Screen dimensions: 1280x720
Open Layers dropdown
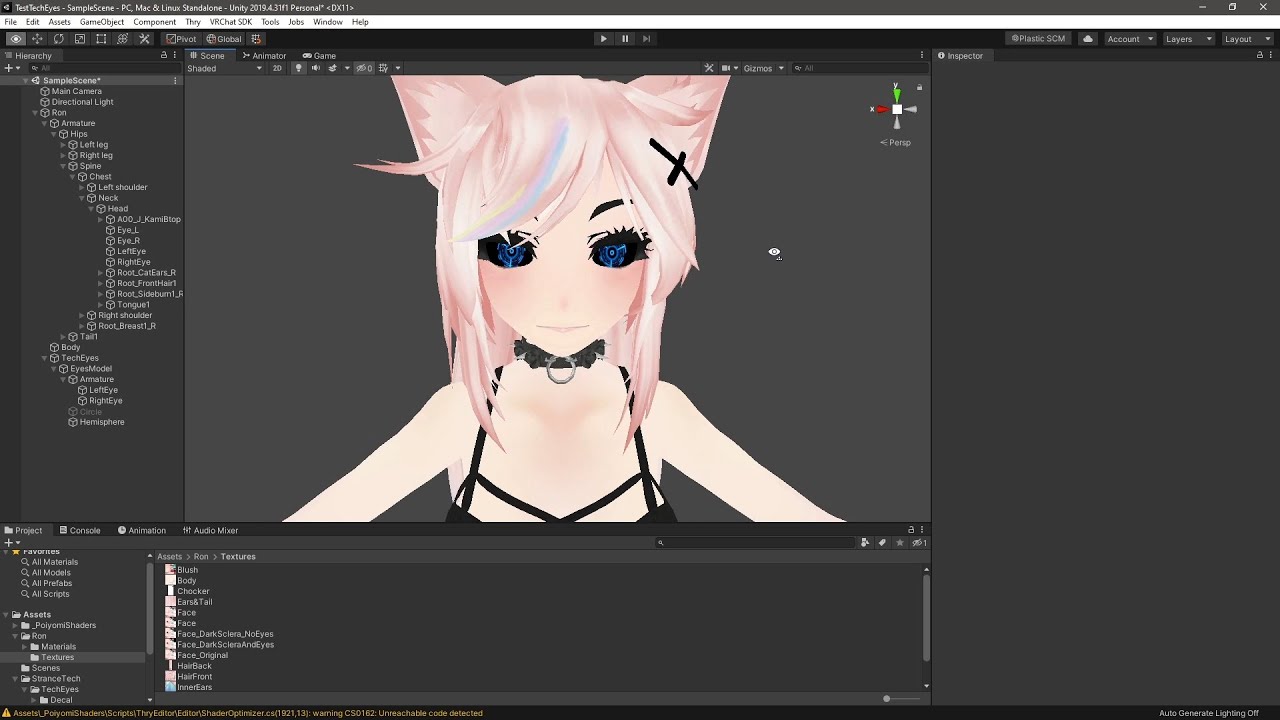coord(1189,39)
